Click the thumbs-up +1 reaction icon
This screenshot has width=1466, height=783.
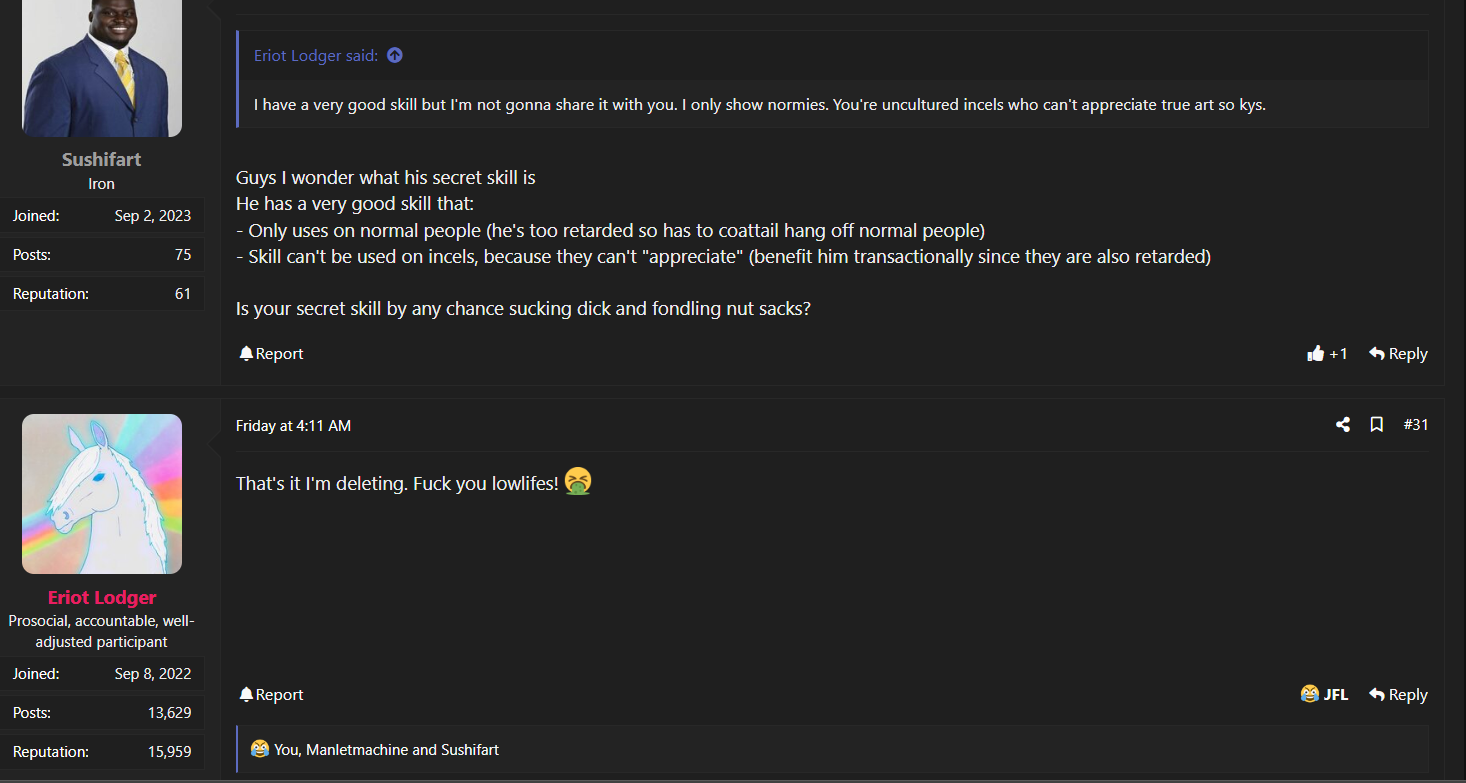[x=1316, y=354]
